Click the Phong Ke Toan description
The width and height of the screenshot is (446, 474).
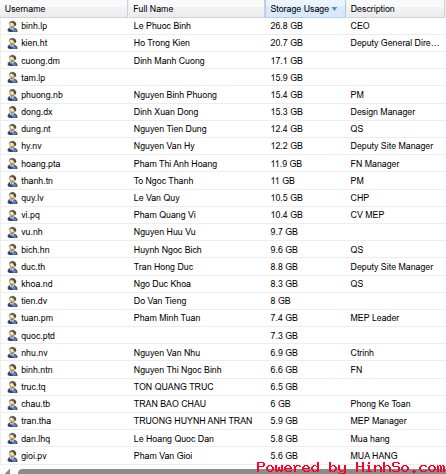coord(380,404)
